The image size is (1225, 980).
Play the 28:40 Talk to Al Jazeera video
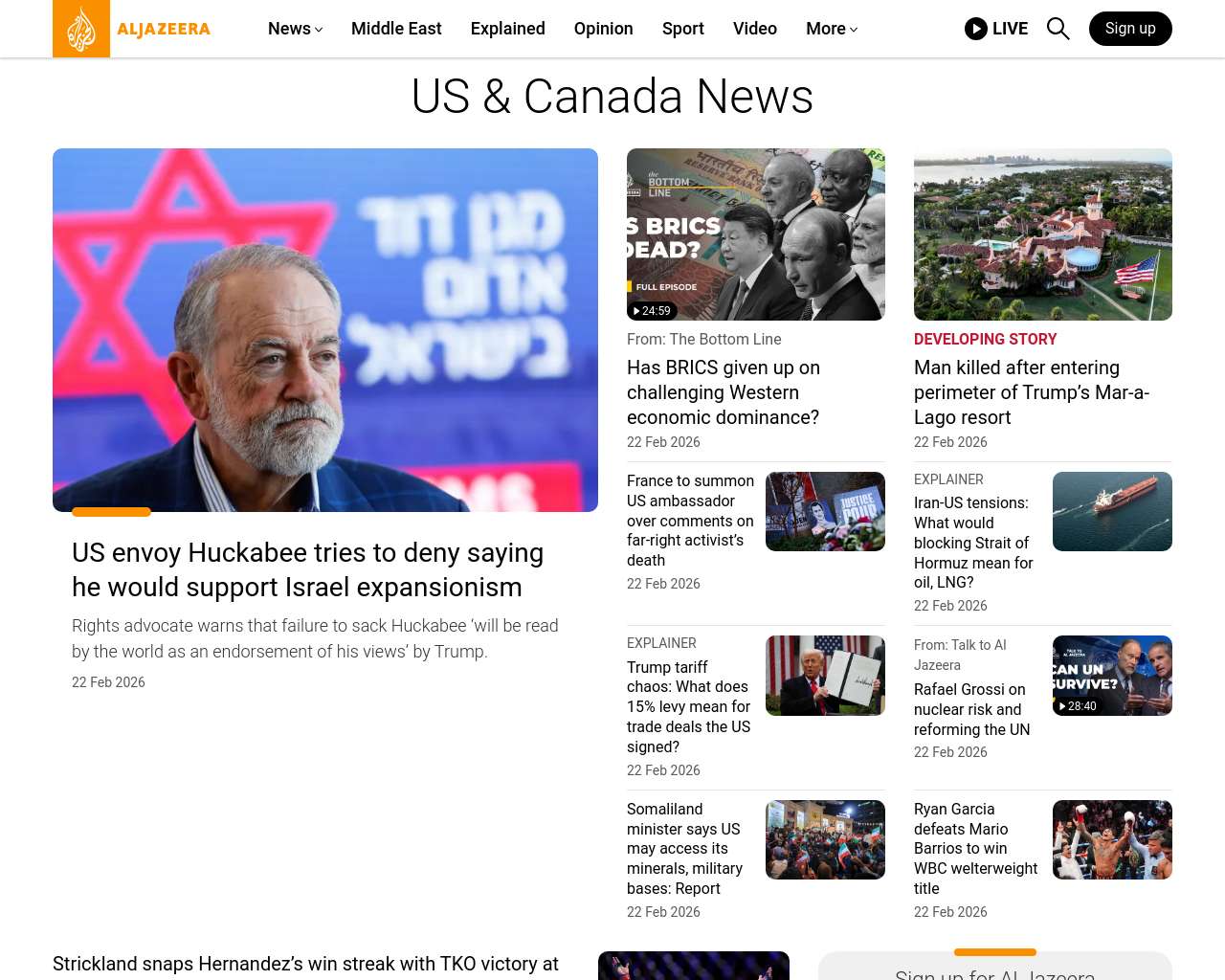coord(1078,706)
